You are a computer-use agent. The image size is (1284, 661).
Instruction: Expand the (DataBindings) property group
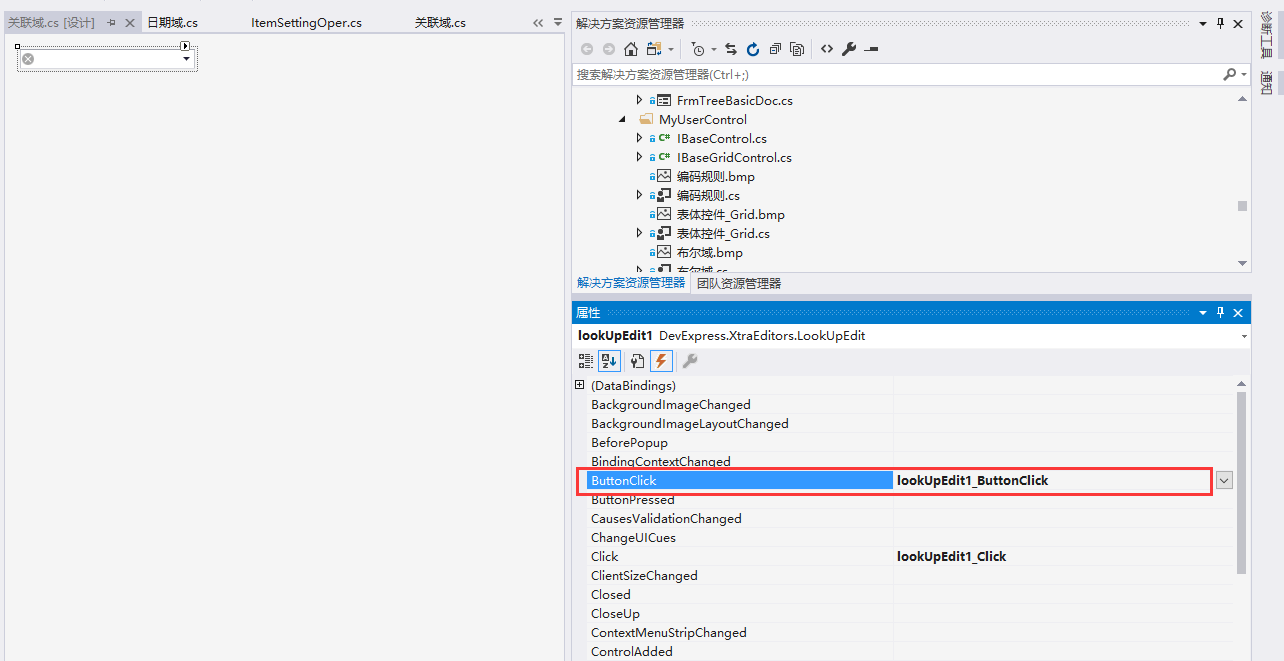pos(580,385)
